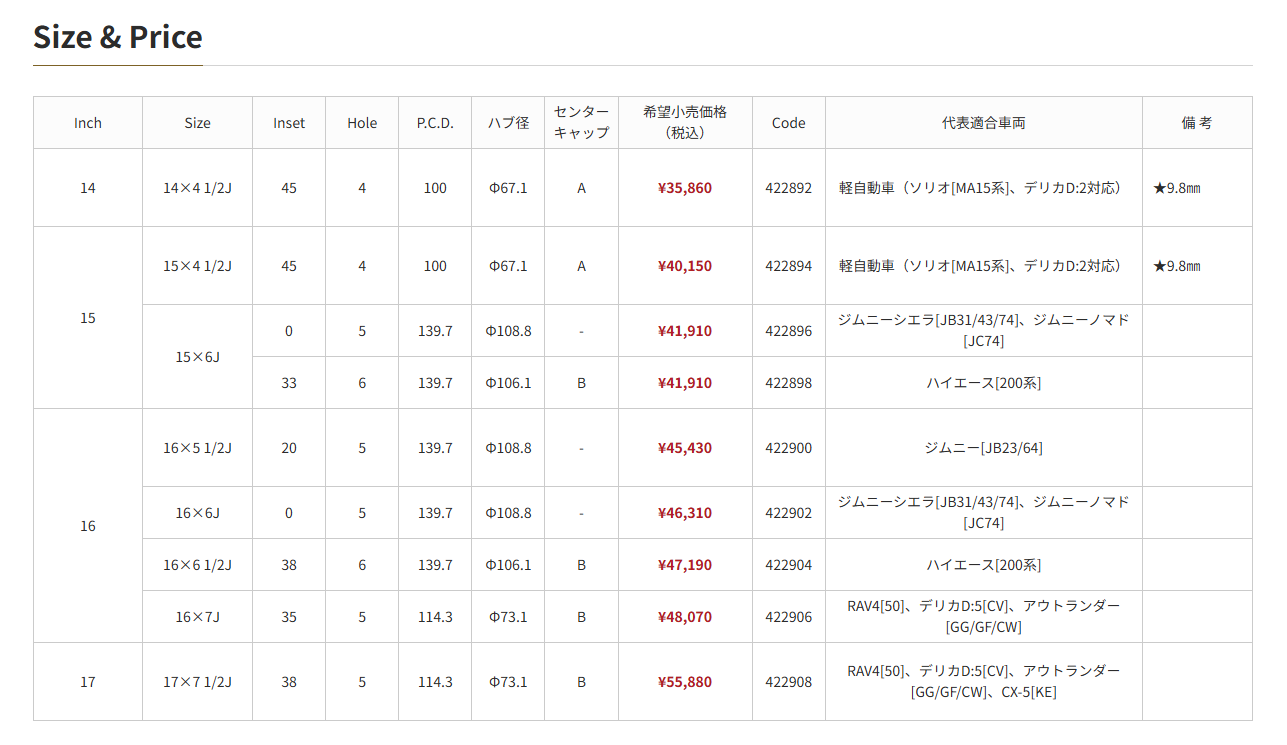Select price ¥40,150 cell
Viewport: 1287px width, 745px height.
coord(685,266)
